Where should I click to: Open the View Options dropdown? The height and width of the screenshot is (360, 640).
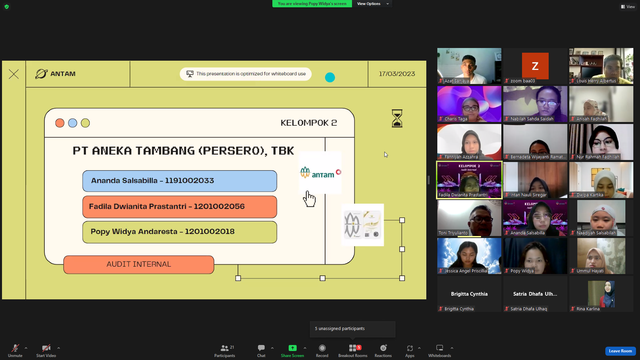[373, 4]
